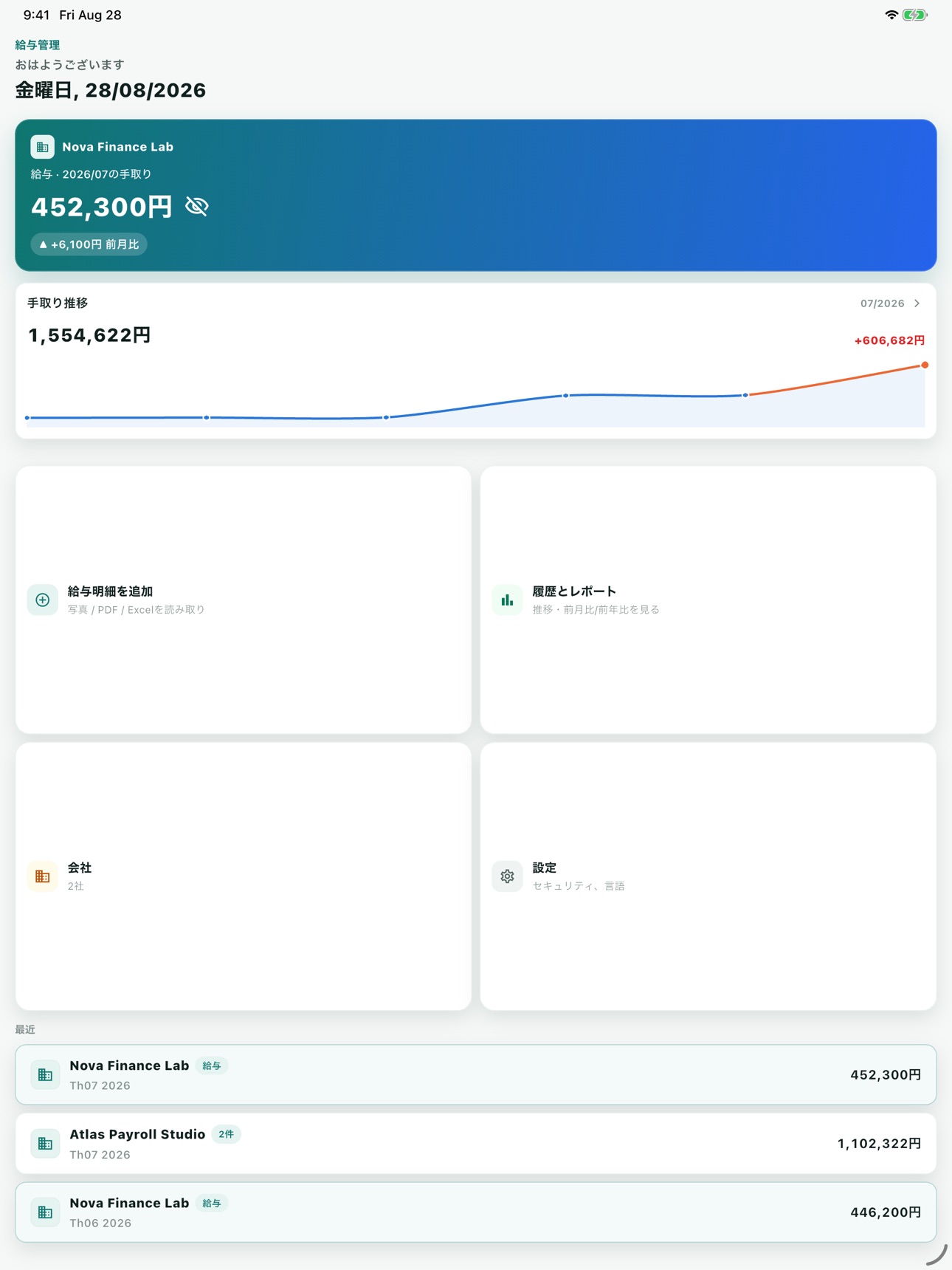This screenshot has height=1270, width=952.
Task: Open the 会社 2社 card
Action: [244, 876]
